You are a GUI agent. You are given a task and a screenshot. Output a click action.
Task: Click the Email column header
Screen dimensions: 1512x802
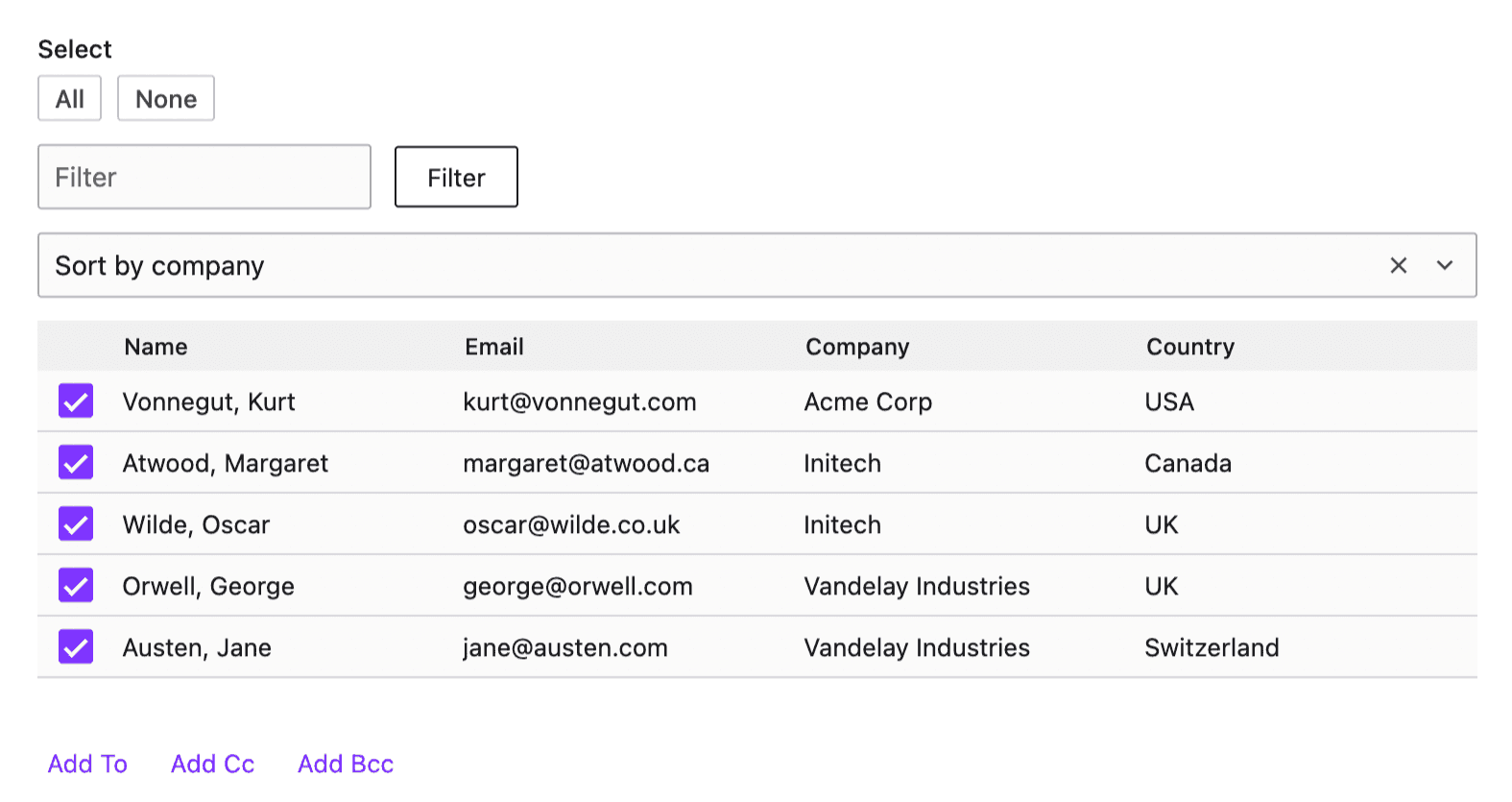[494, 347]
